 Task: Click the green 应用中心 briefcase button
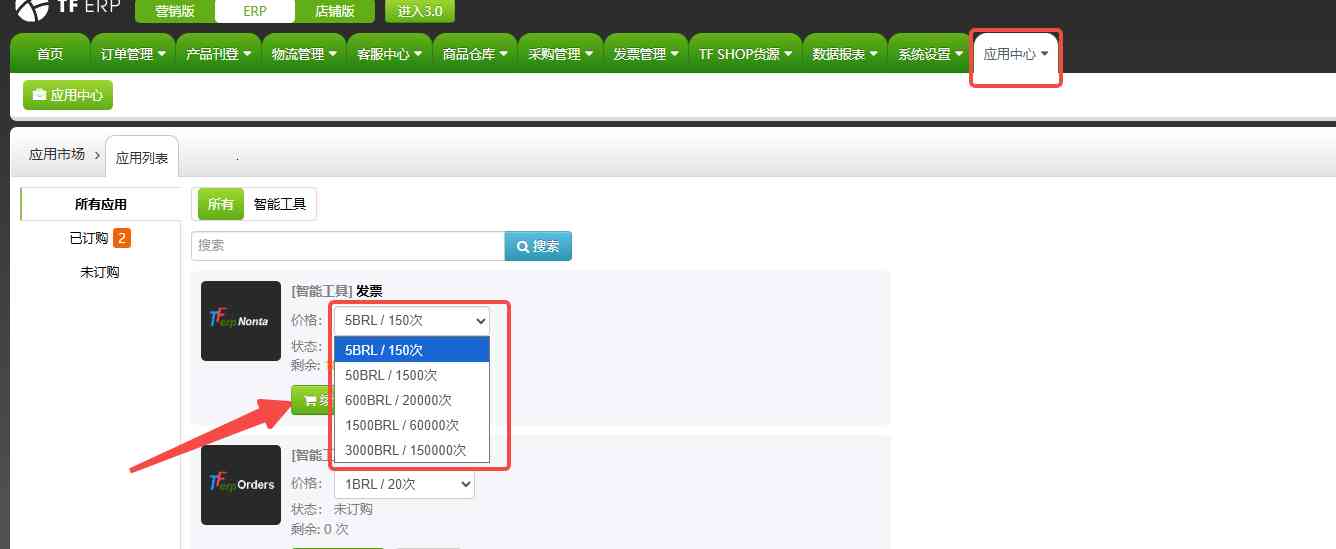point(68,95)
